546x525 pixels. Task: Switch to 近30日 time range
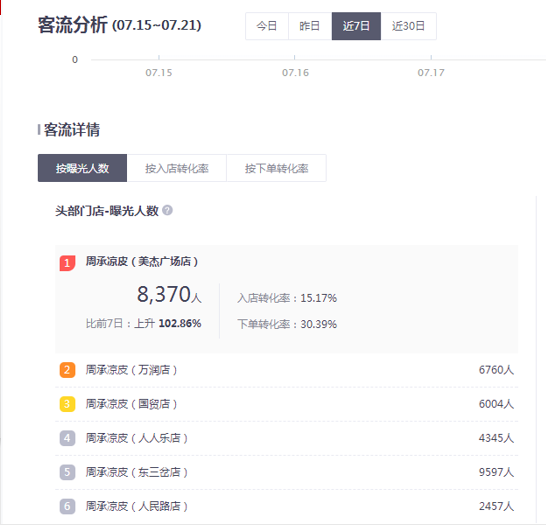408,26
